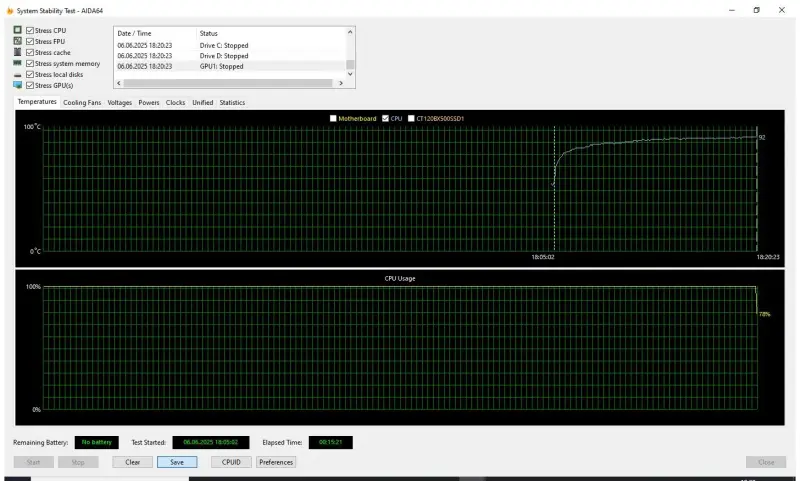The height and width of the screenshot is (481, 800).
Task: Click the log horizontal scrollbar thumb
Action: (x=228, y=83)
